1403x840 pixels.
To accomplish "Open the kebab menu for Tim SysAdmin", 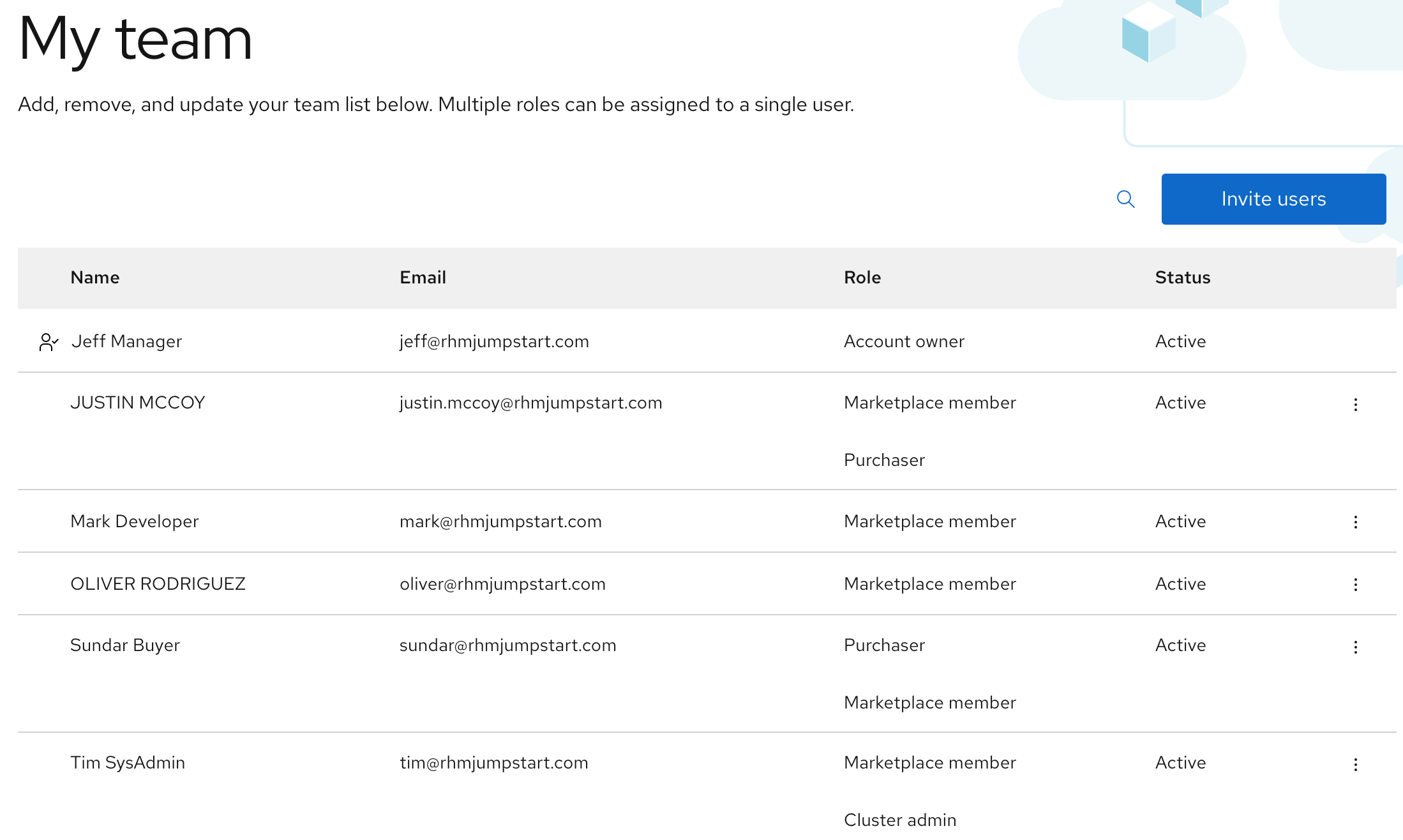I will 1356,765.
